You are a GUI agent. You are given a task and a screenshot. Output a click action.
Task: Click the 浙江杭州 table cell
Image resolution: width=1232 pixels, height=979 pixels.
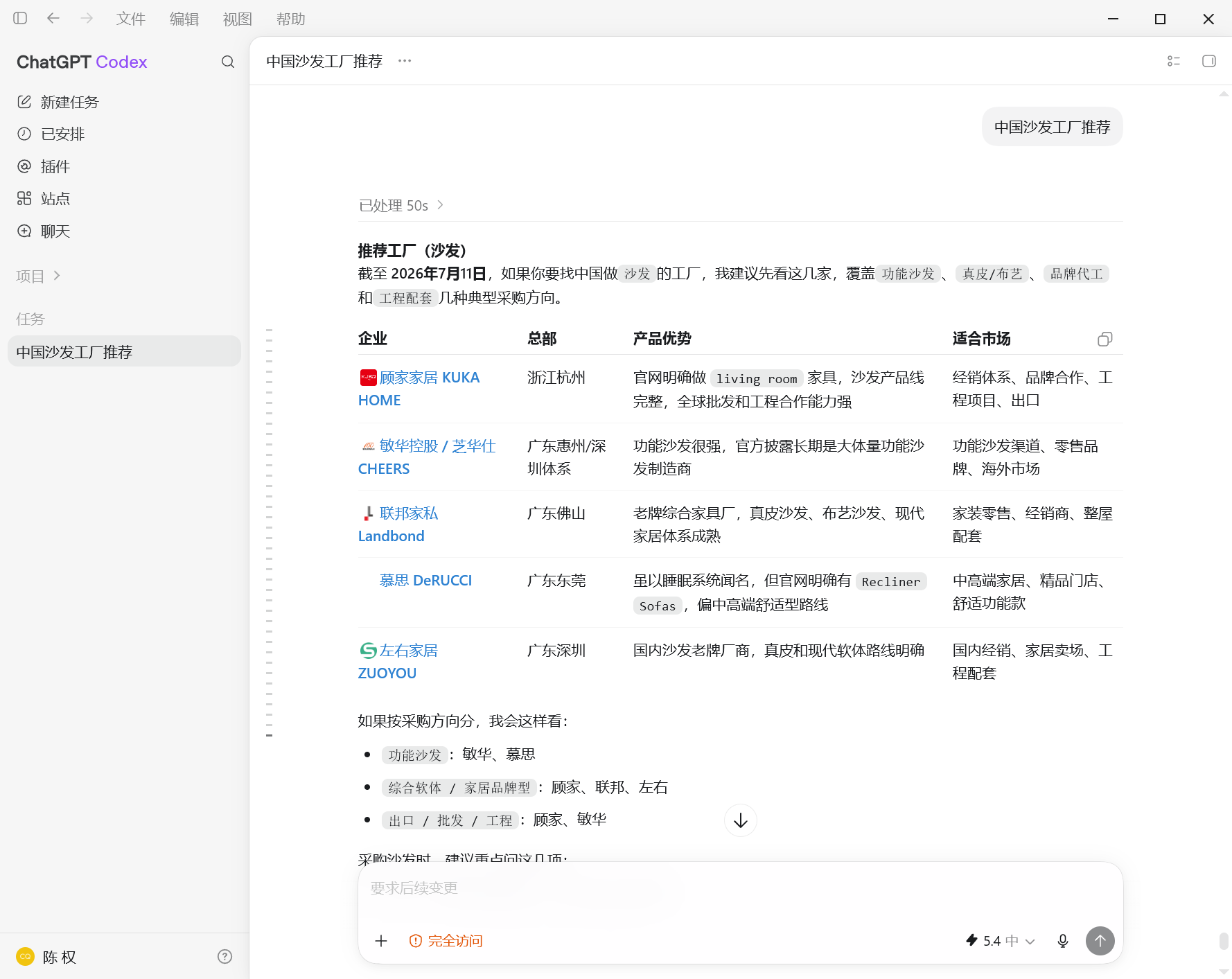[556, 378]
